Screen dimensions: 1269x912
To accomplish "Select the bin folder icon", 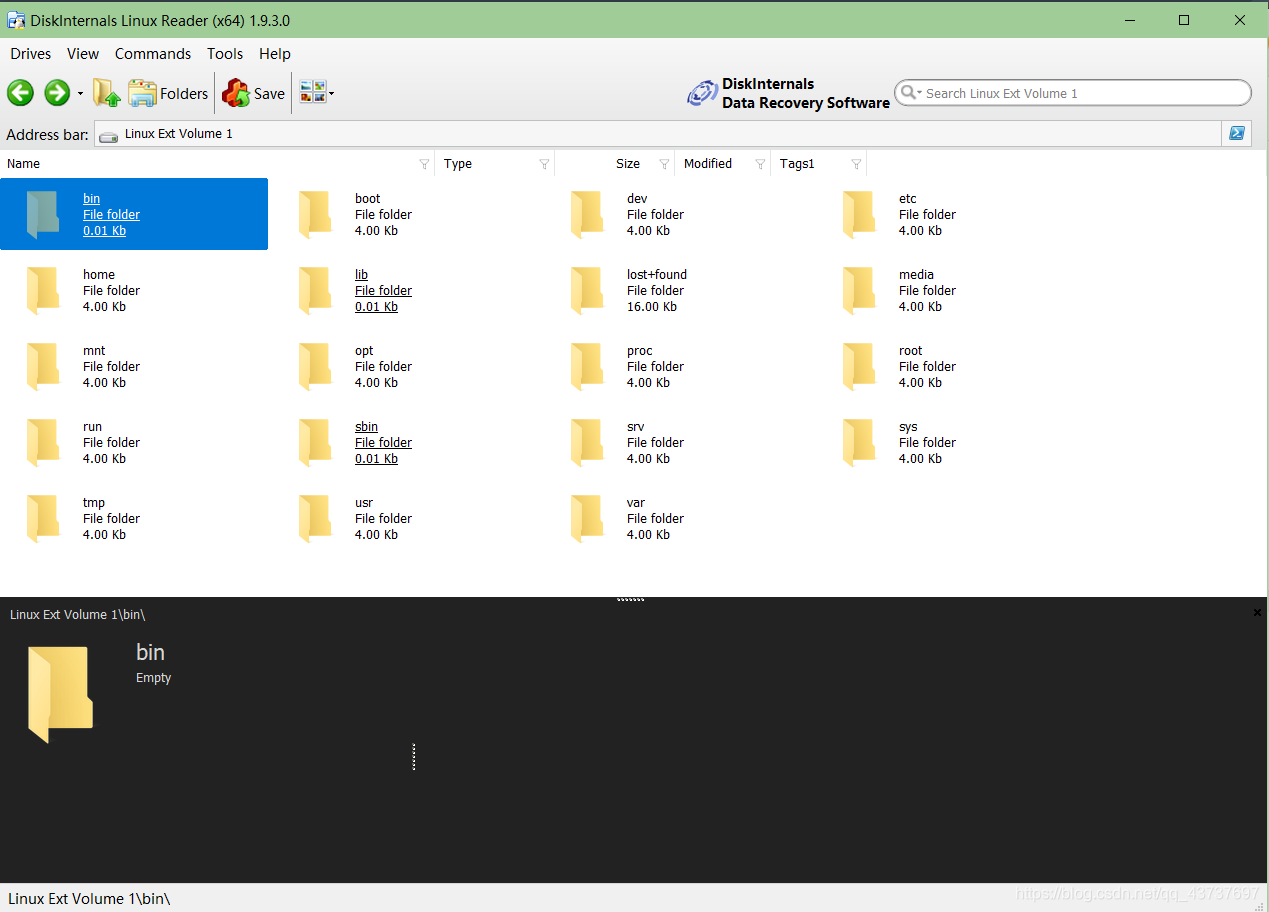I will (x=43, y=214).
